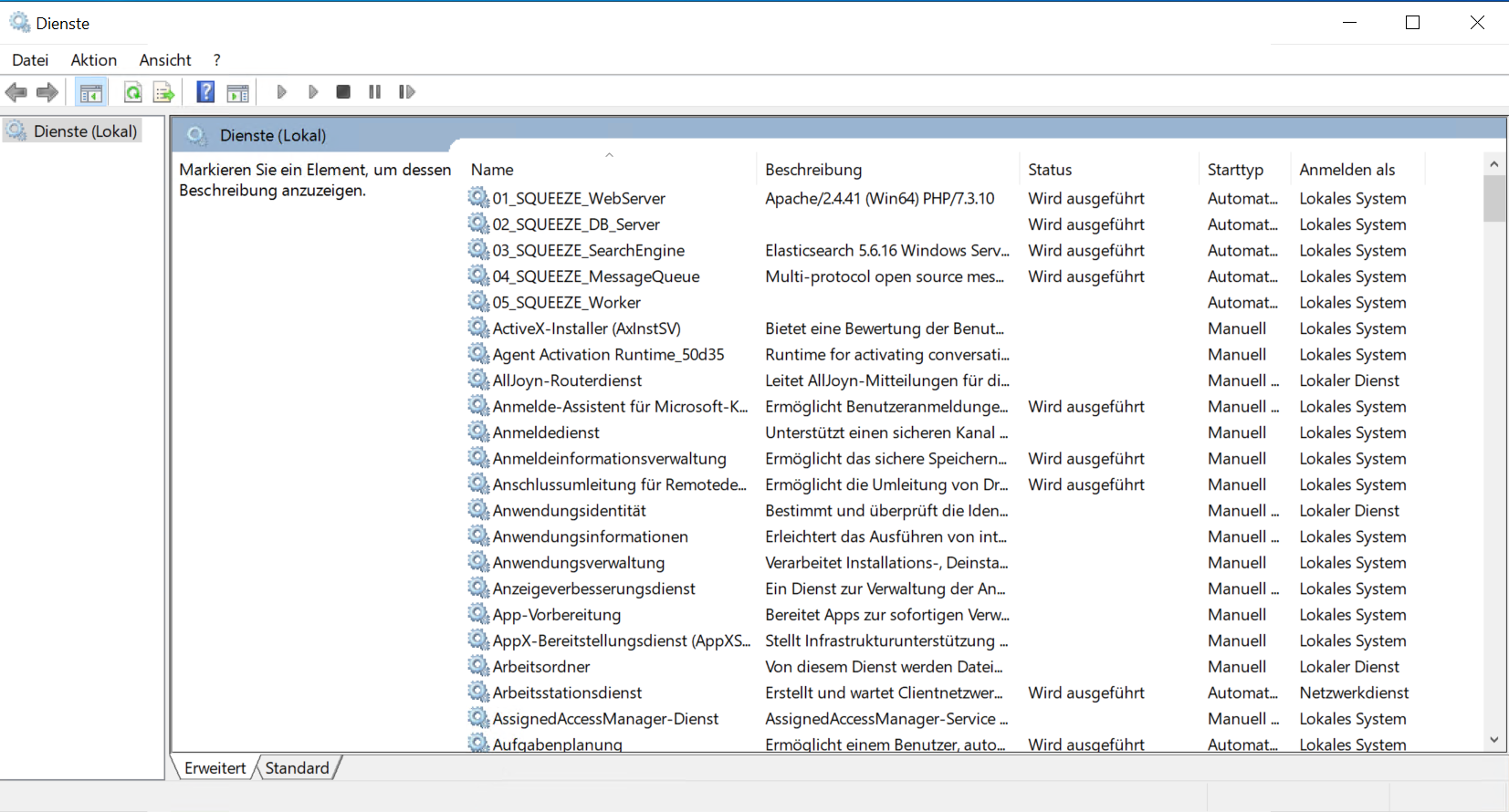Viewport: 1509px width, 812px height.
Task: Select the 05_SQUEEZE_Worker service name
Action: [x=567, y=302]
